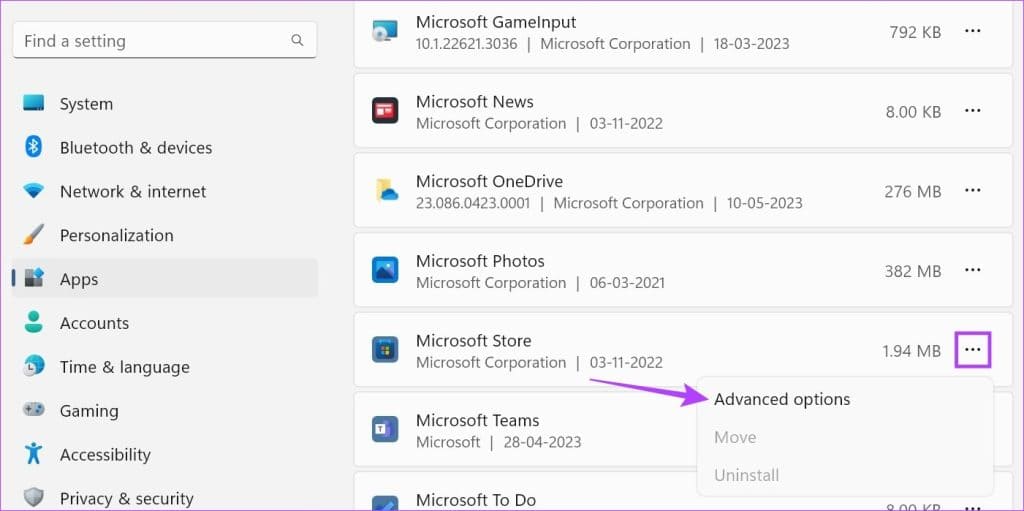Click GameInput version 10.1.22621.3036 text
Viewport: 1024px width, 511px height.
(466, 44)
